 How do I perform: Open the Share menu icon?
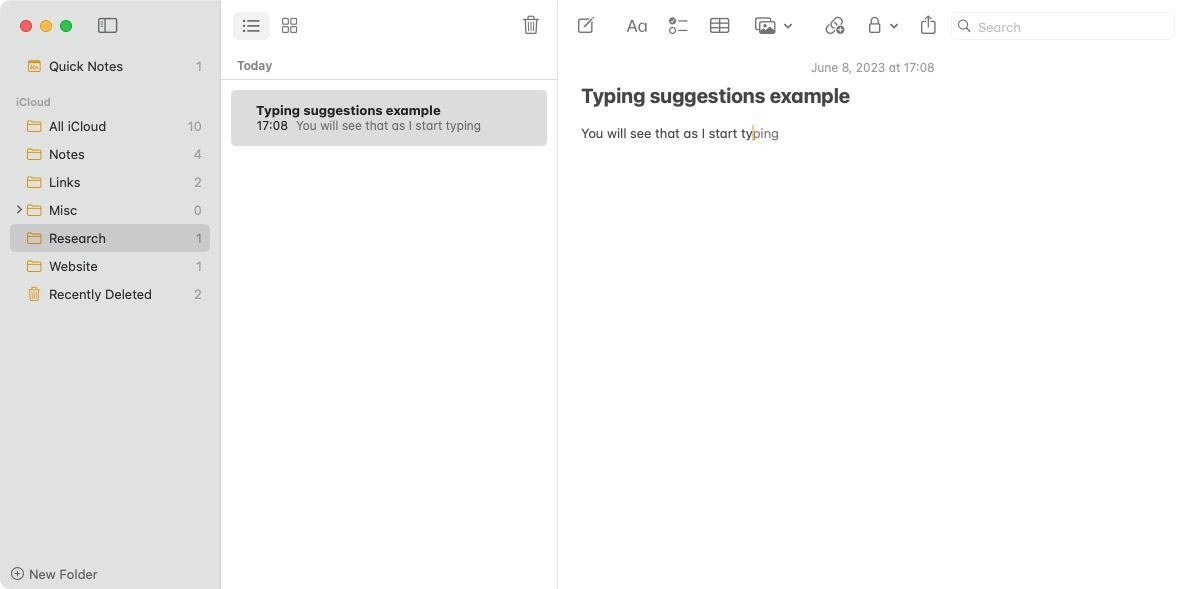coord(928,25)
